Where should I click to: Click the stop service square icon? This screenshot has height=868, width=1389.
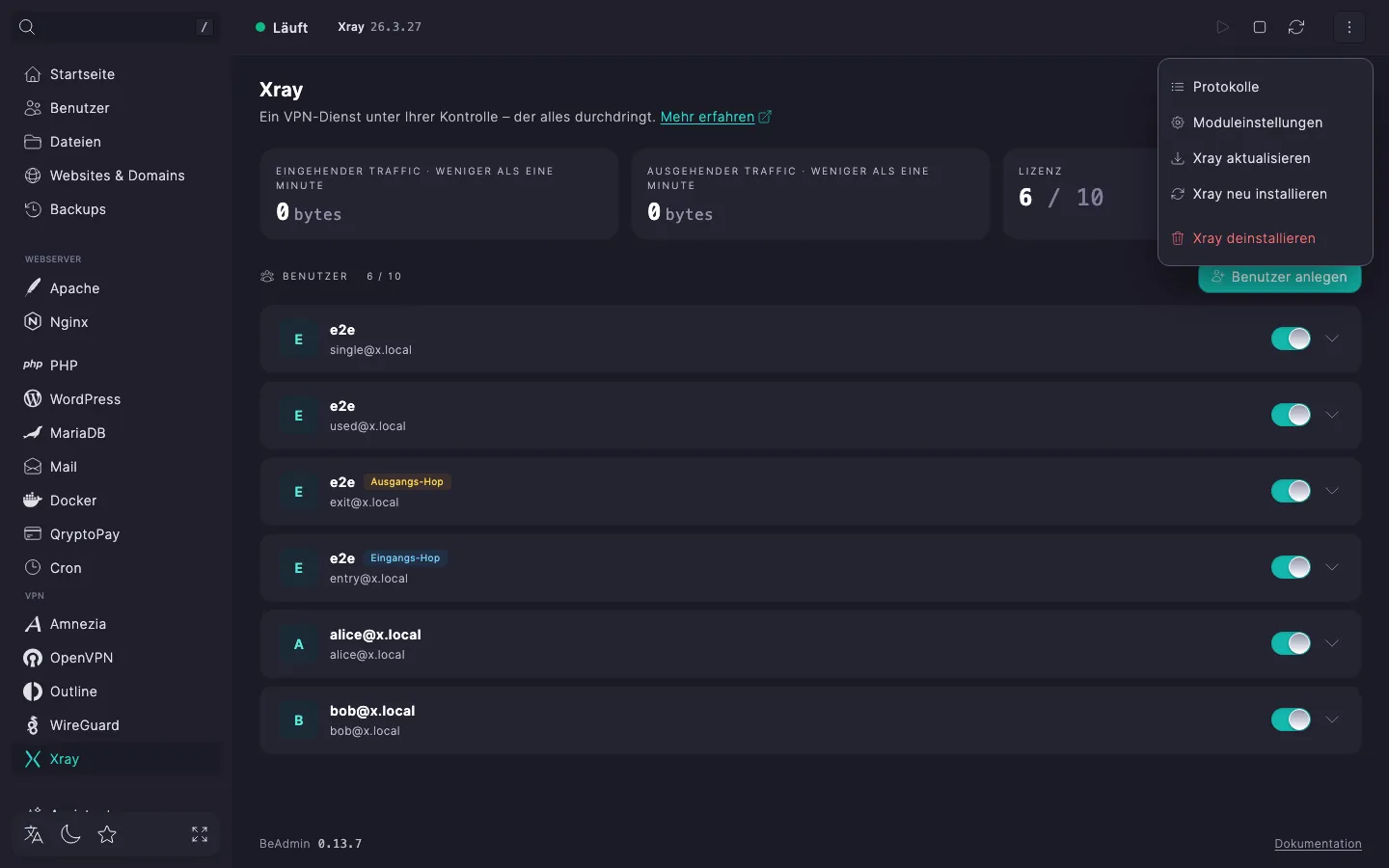click(1260, 27)
